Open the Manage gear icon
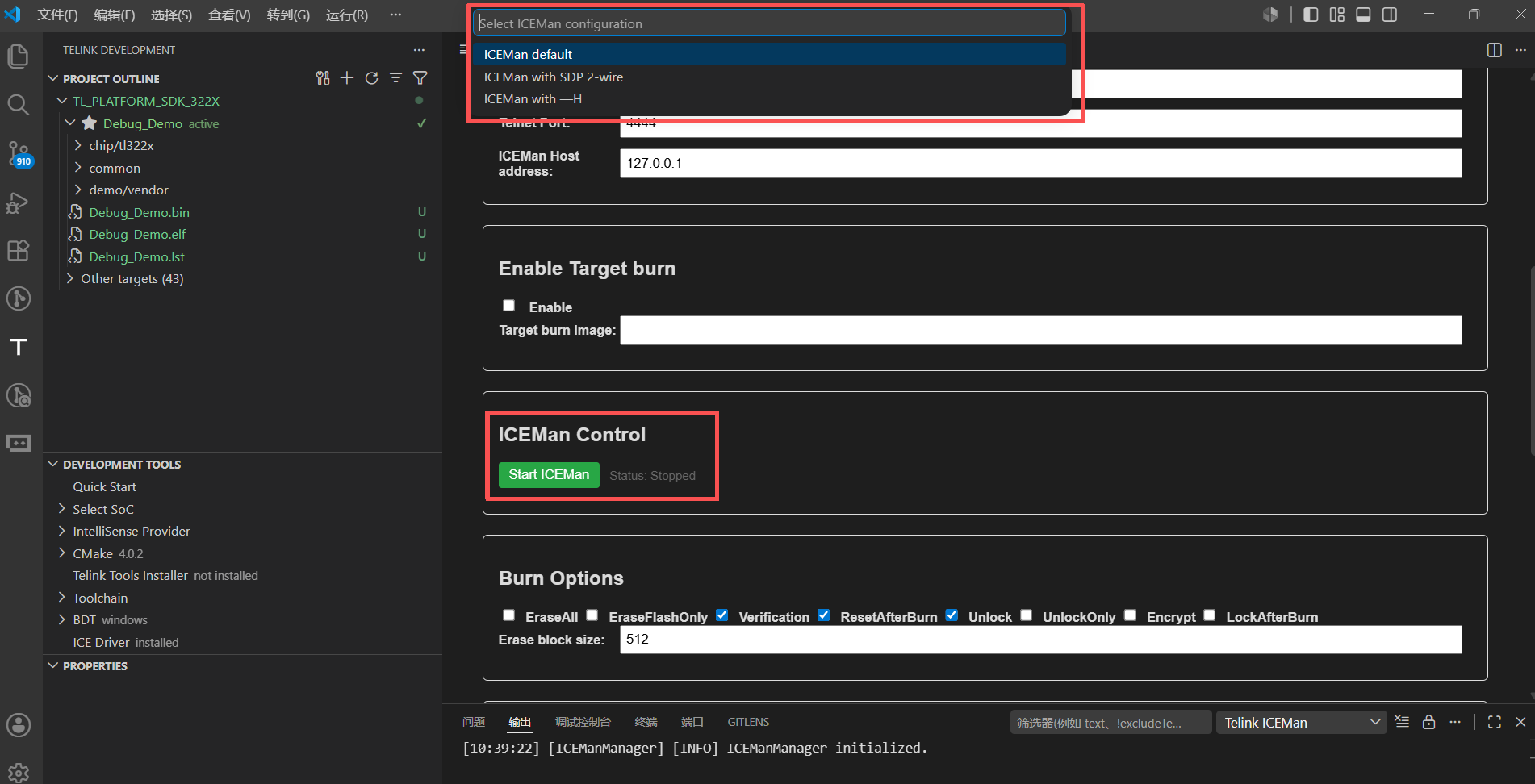1535x784 pixels. click(18, 772)
